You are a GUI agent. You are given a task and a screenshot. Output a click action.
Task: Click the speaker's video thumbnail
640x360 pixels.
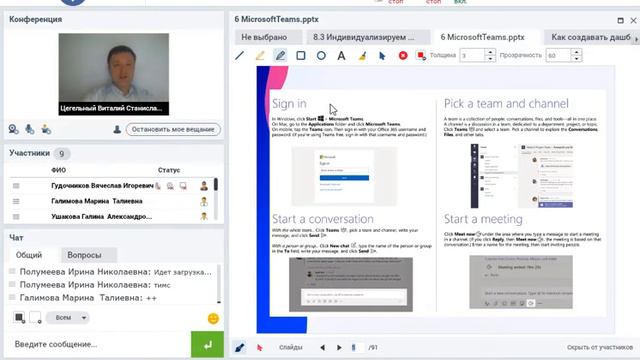click(113, 74)
